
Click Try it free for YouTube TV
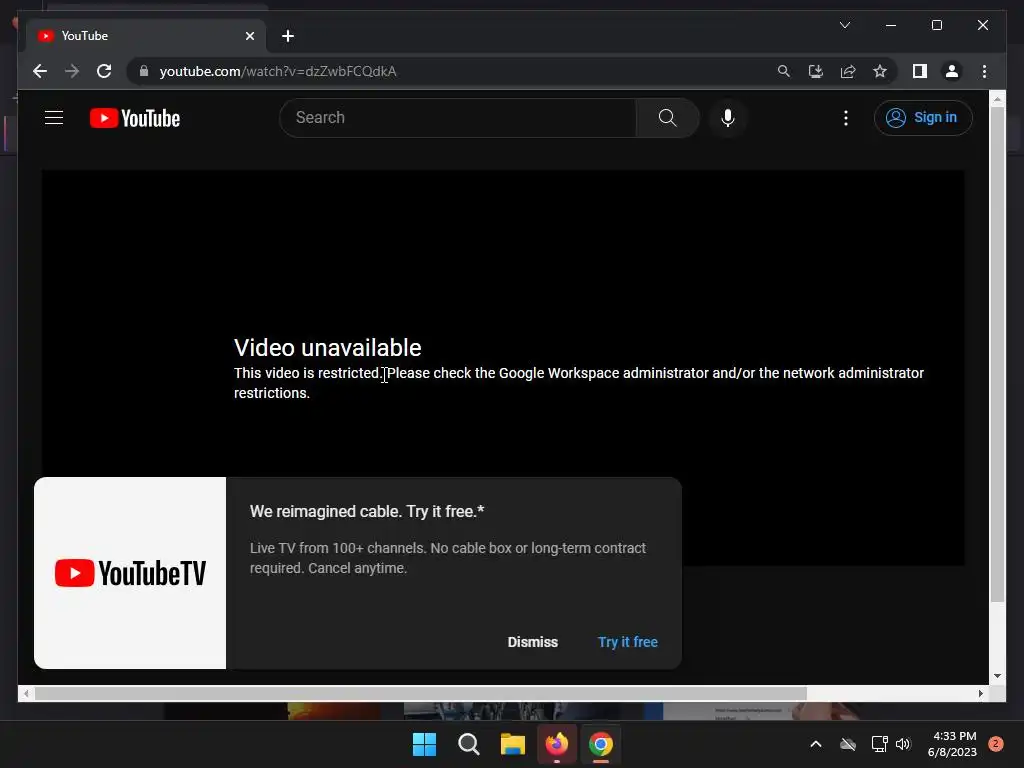pyautogui.click(x=628, y=642)
